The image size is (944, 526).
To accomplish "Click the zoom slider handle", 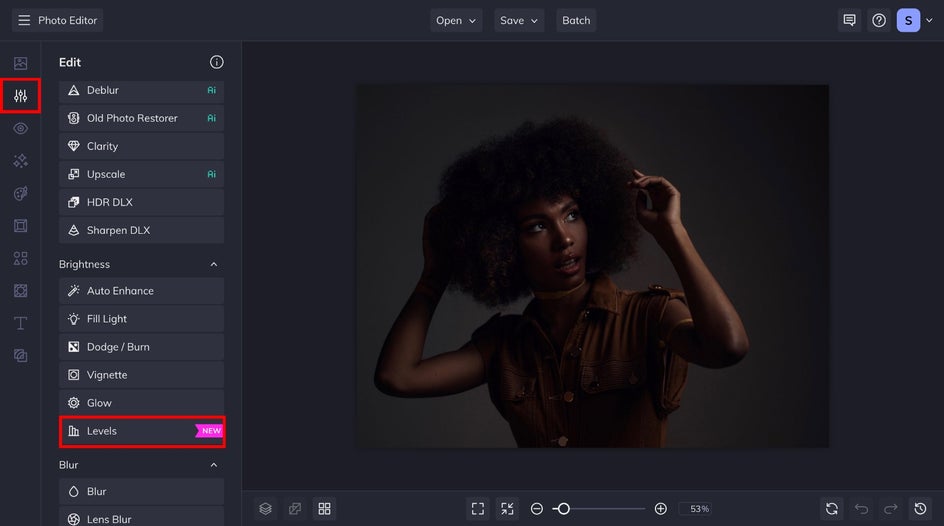I will (563, 509).
